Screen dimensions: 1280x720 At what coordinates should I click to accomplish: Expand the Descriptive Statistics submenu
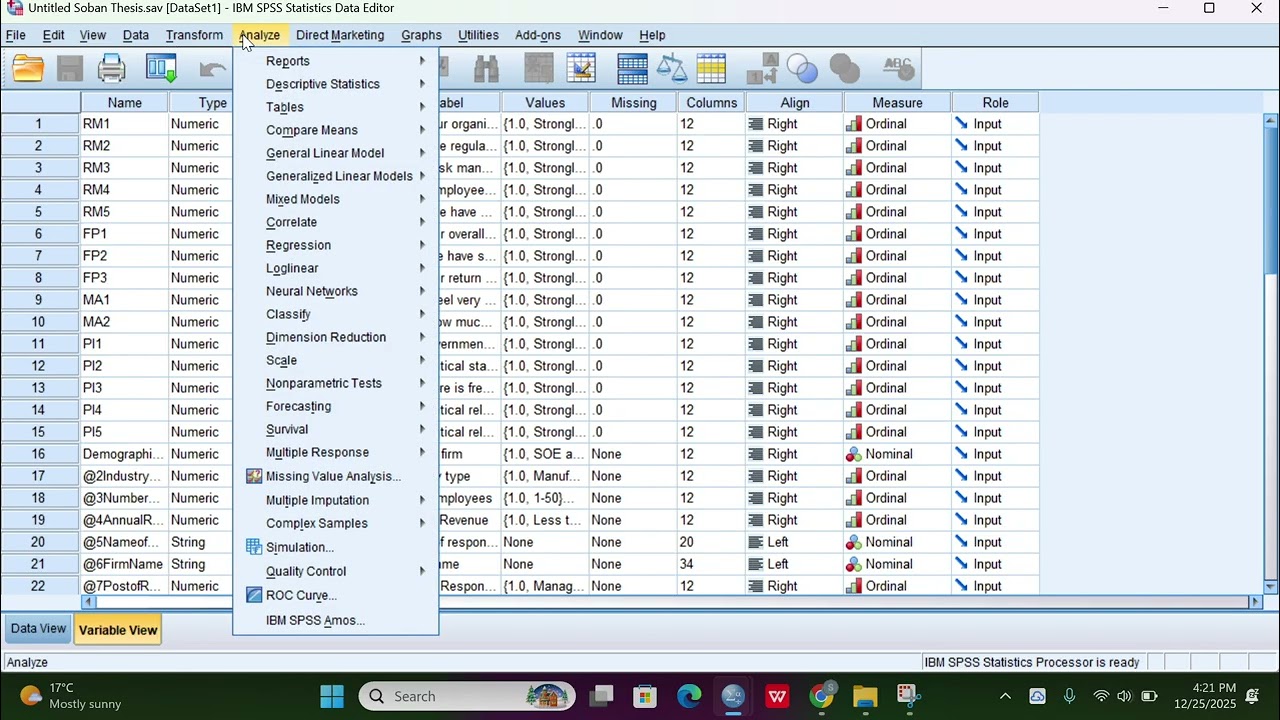point(336,84)
